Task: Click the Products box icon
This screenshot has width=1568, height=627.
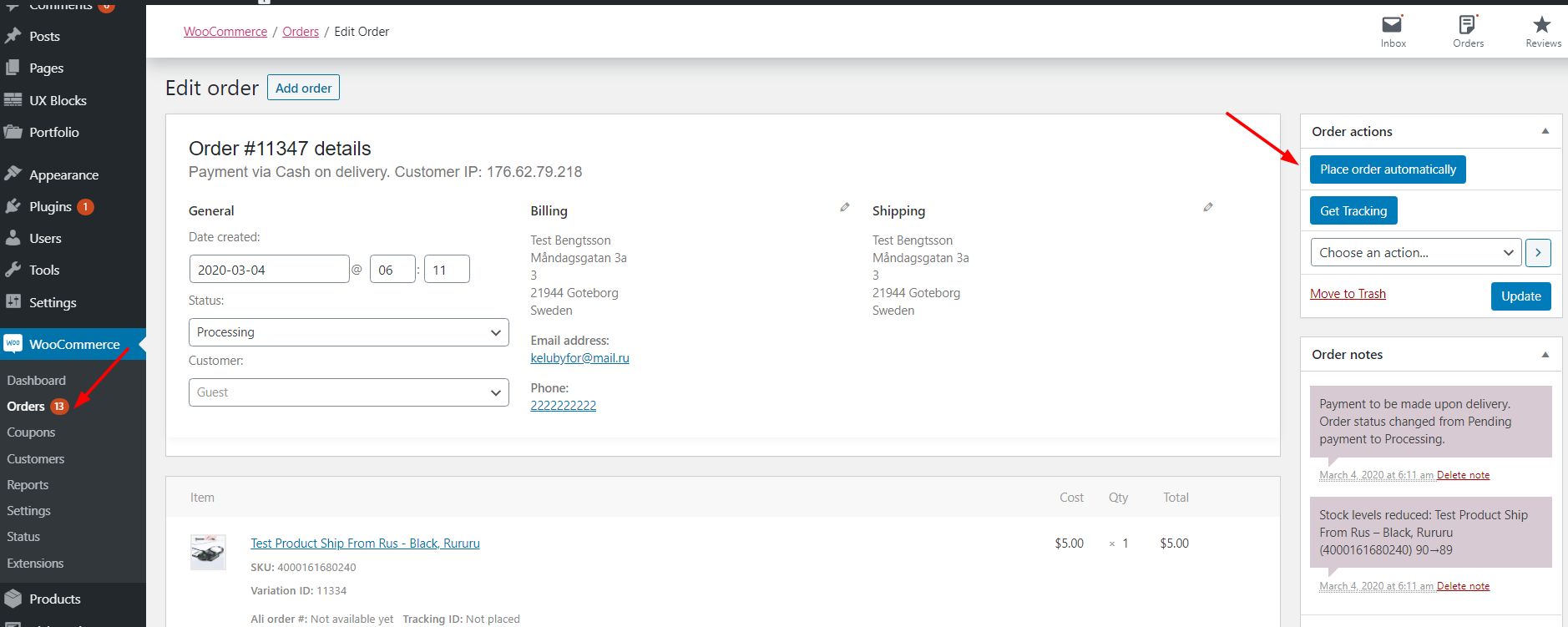Action: [x=13, y=599]
